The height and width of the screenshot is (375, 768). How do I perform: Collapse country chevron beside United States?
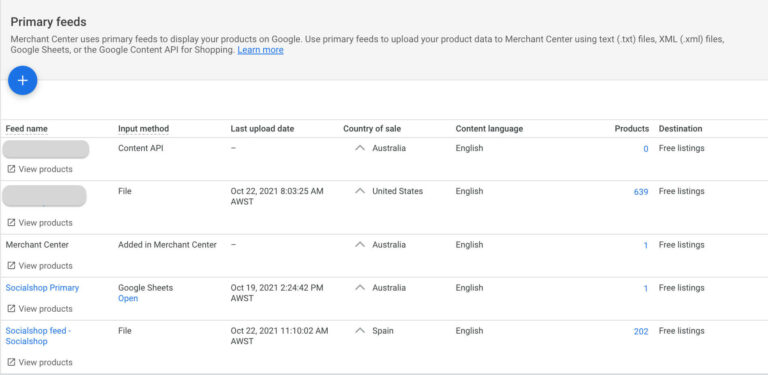pos(360,191)
